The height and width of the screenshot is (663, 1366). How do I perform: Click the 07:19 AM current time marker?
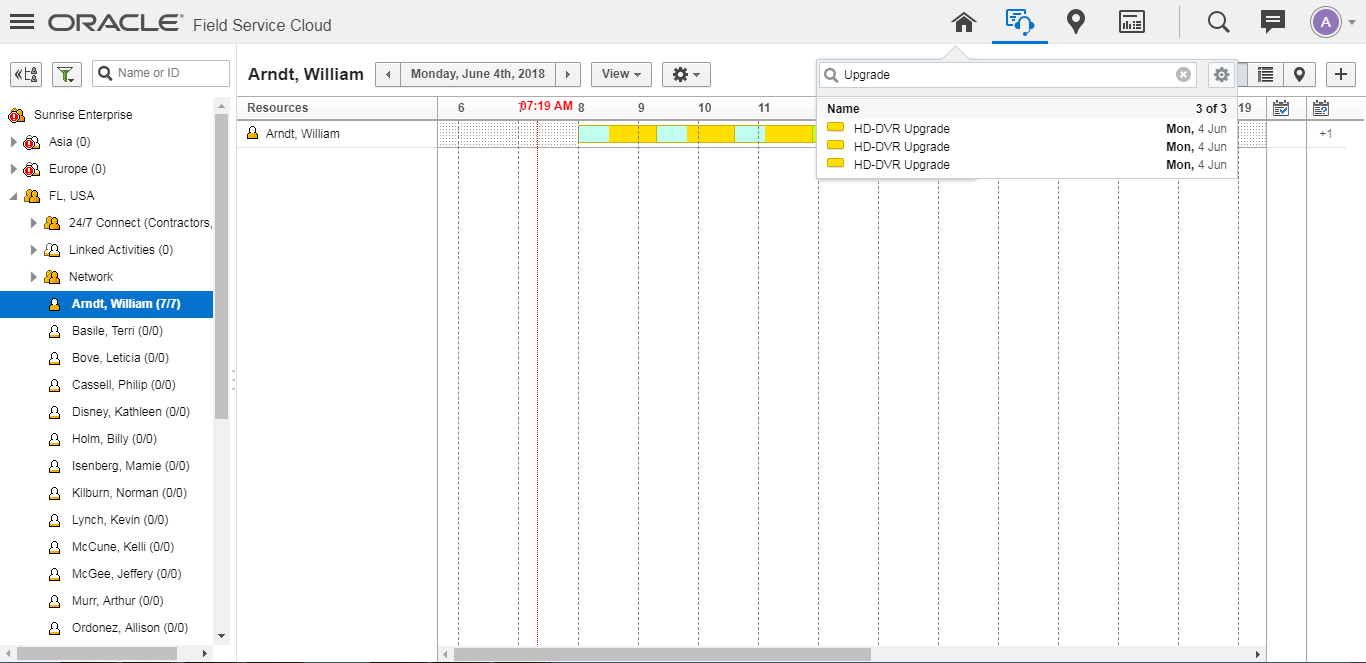coord(546,106)
